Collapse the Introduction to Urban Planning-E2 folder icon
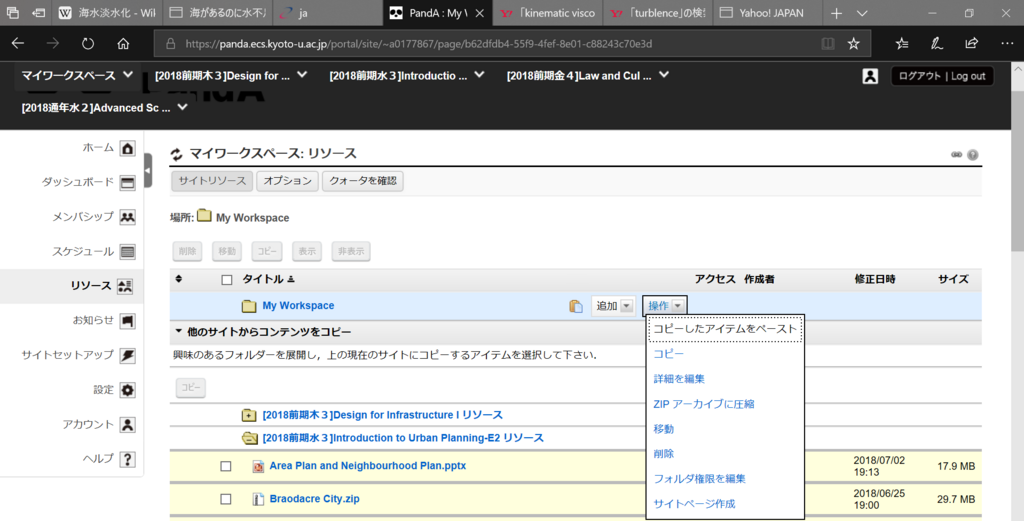1024x521 pixels. click(249, 438)
